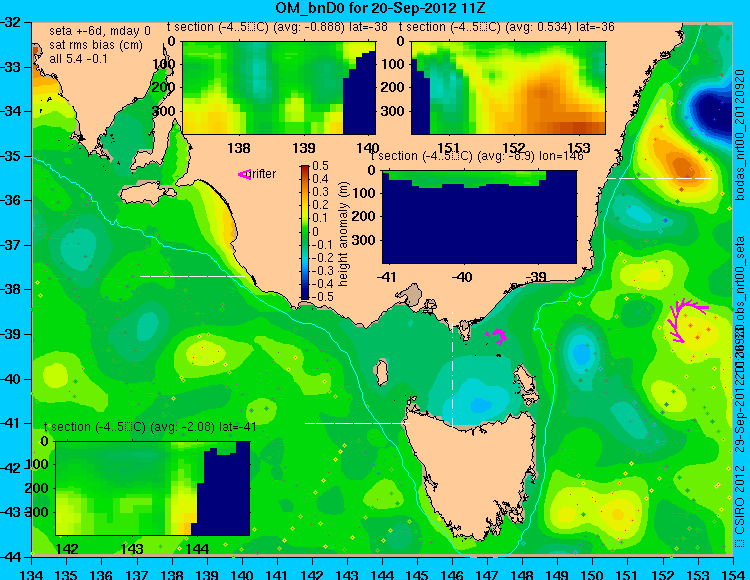
Task: Click the 'height anomaly (m)' color bar label
Action: pos(343,234)
